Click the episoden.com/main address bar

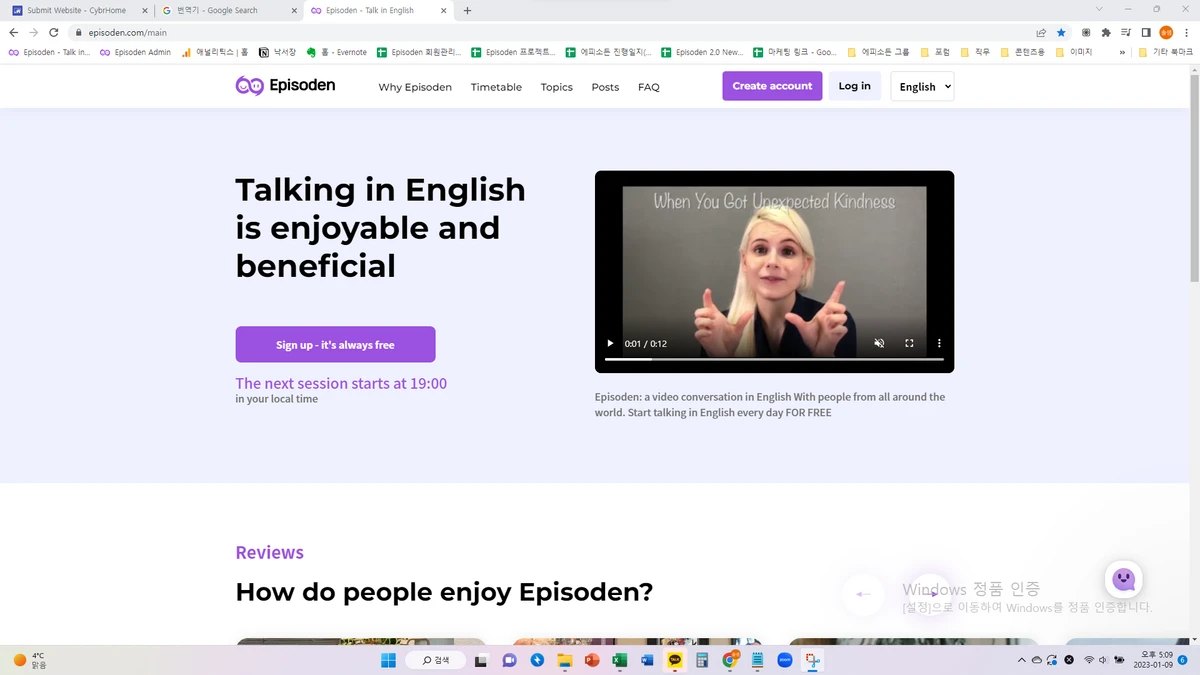coord(550,32)
